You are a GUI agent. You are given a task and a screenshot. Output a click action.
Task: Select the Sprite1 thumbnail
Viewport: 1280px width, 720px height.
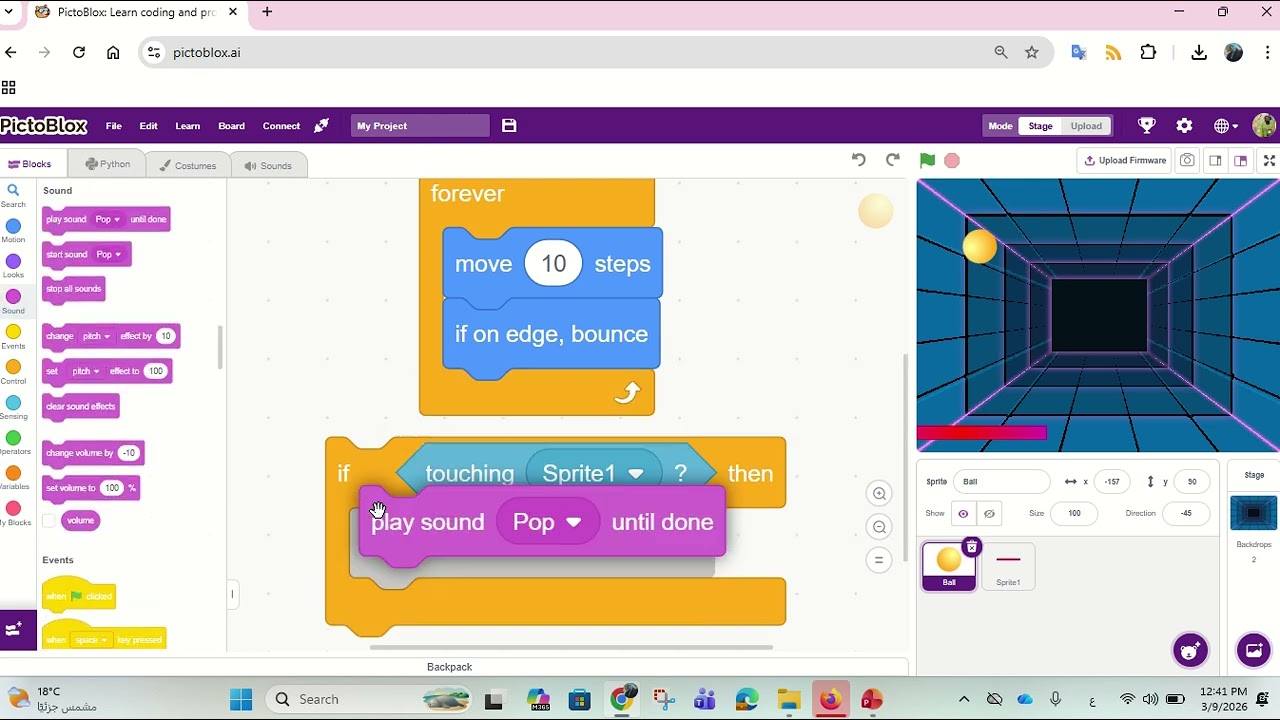1008,565
